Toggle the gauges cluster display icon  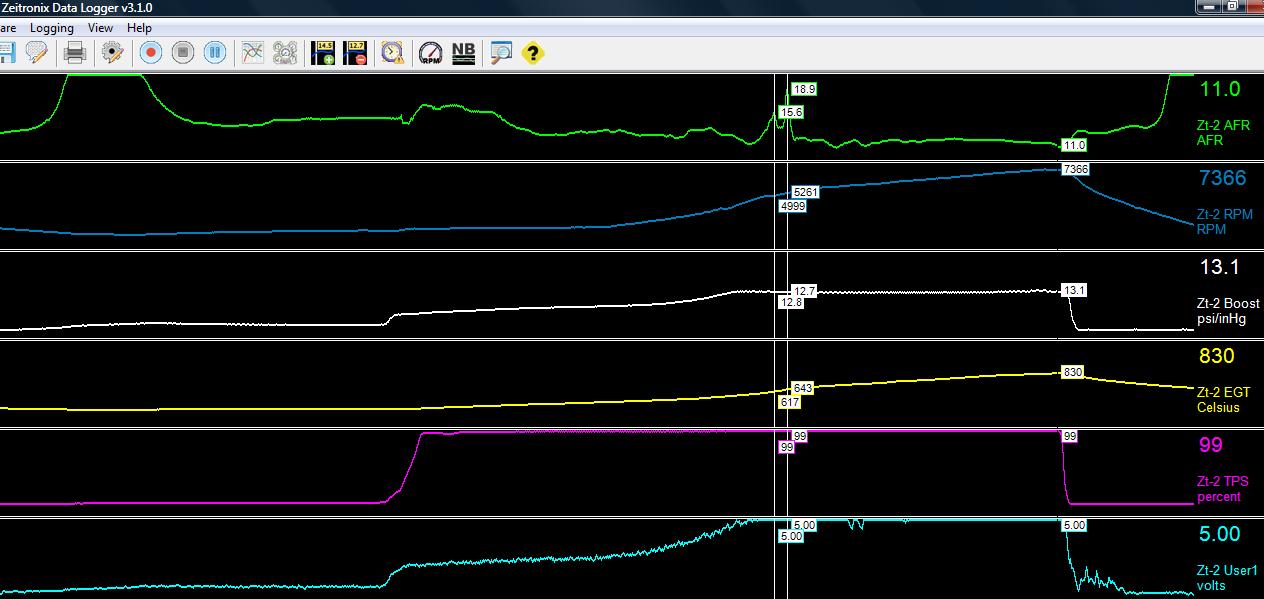(x=284, y=52)
